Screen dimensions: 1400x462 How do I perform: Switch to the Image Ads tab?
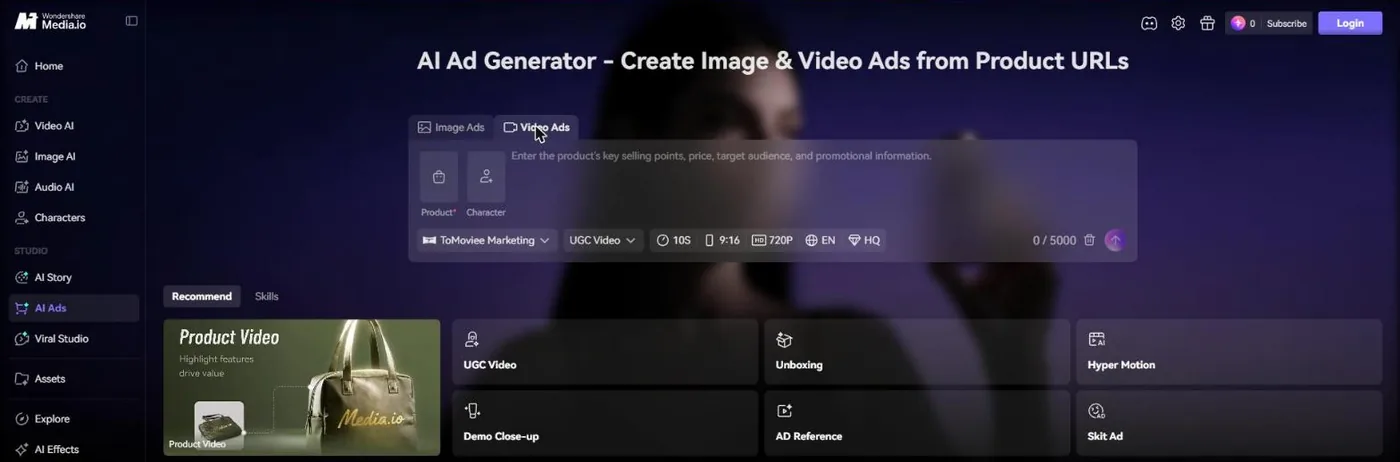451,127
